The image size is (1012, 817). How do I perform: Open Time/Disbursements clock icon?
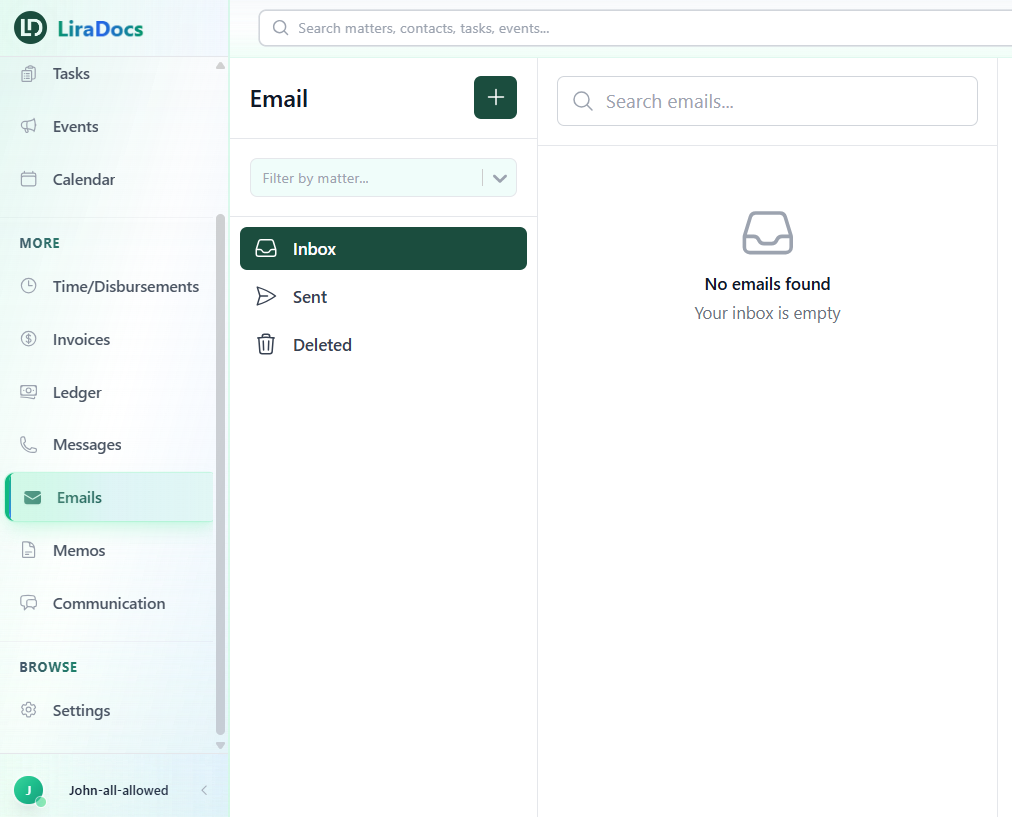[29, 287]
